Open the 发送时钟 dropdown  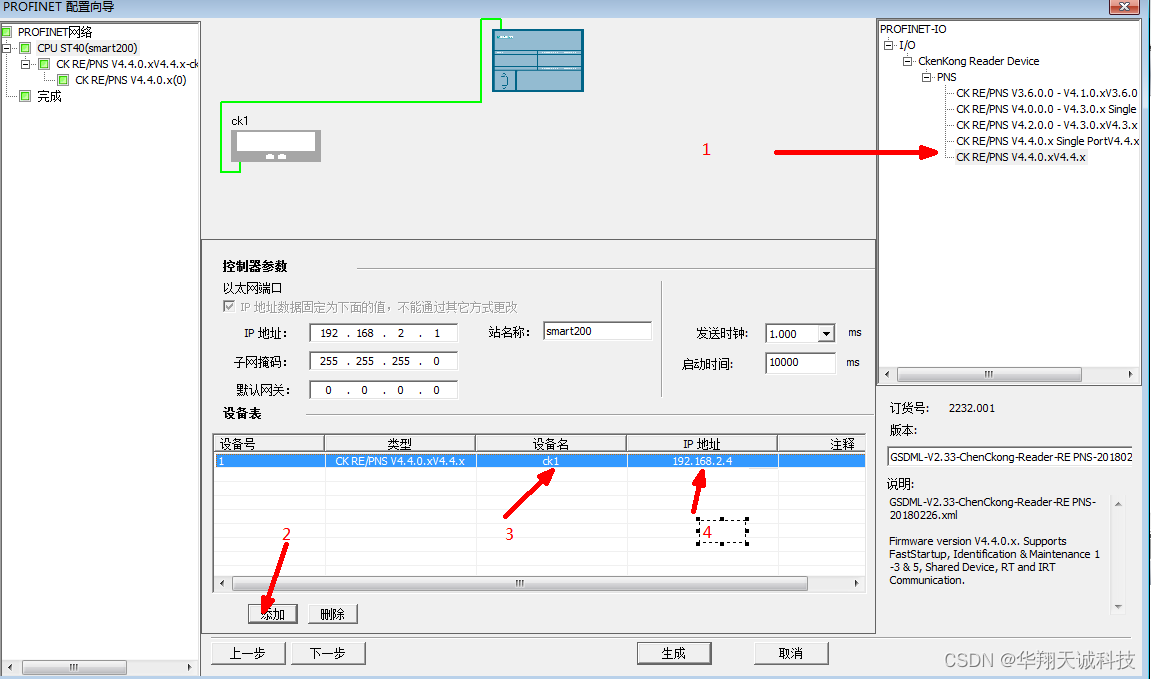827,334
